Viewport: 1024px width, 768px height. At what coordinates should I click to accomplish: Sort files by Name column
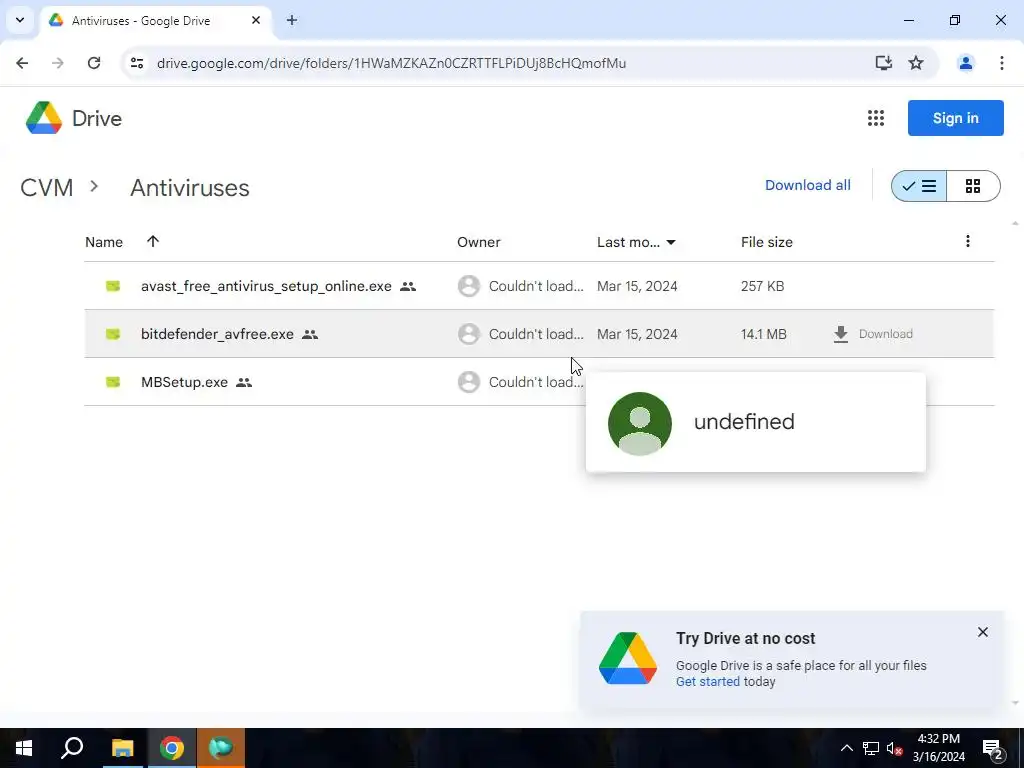[104, 242]
